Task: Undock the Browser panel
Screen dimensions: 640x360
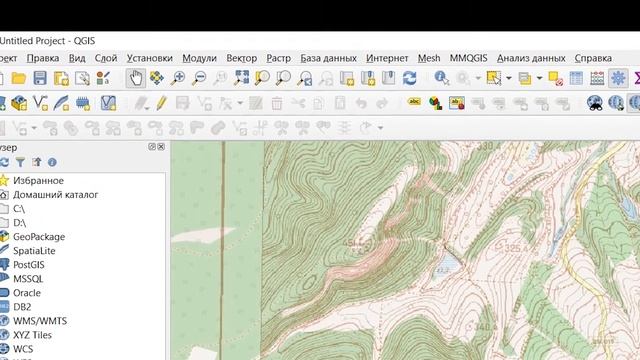Action: [152, 147]
